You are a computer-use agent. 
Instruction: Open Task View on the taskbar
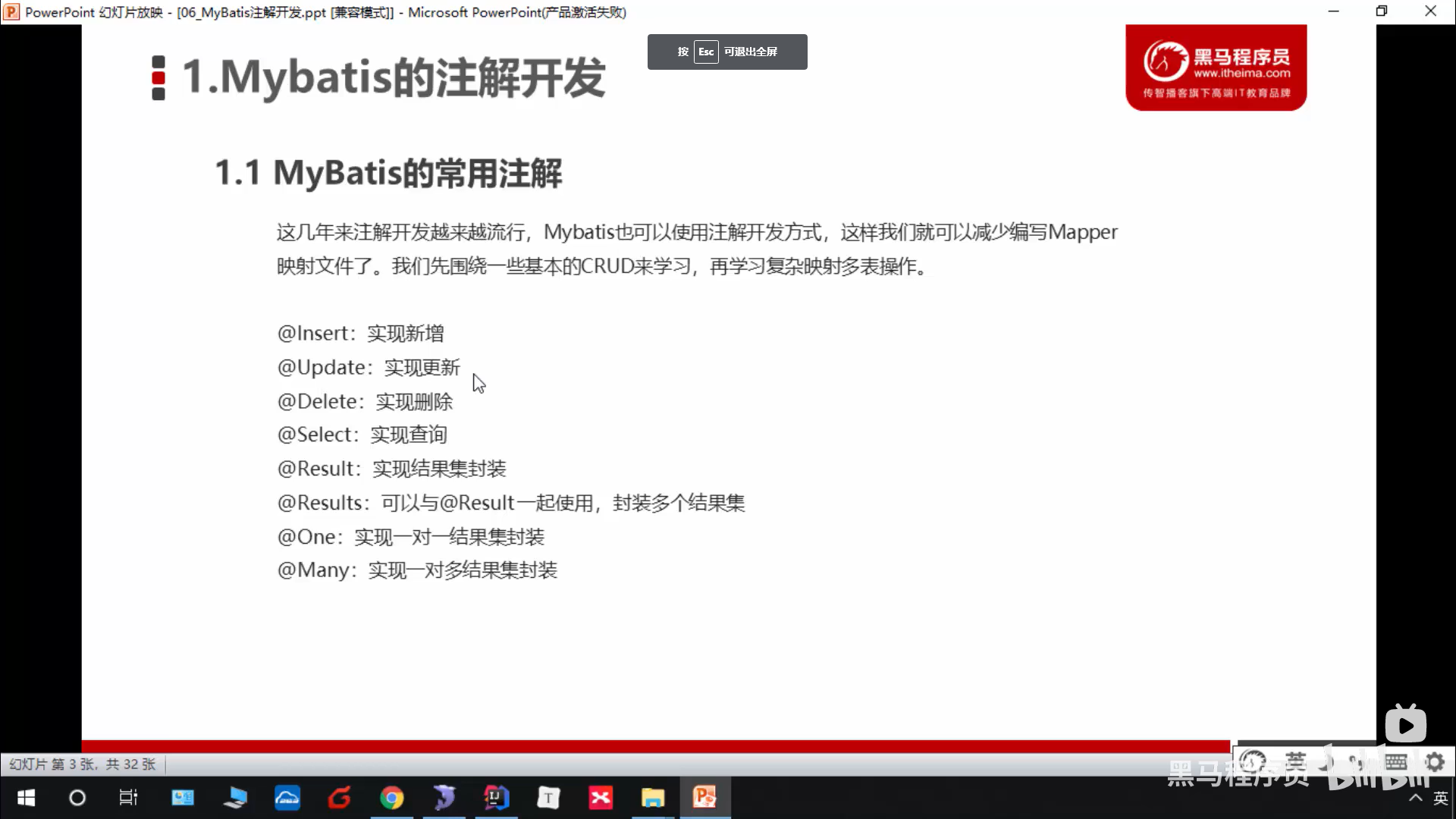click(x=129, y=798)
